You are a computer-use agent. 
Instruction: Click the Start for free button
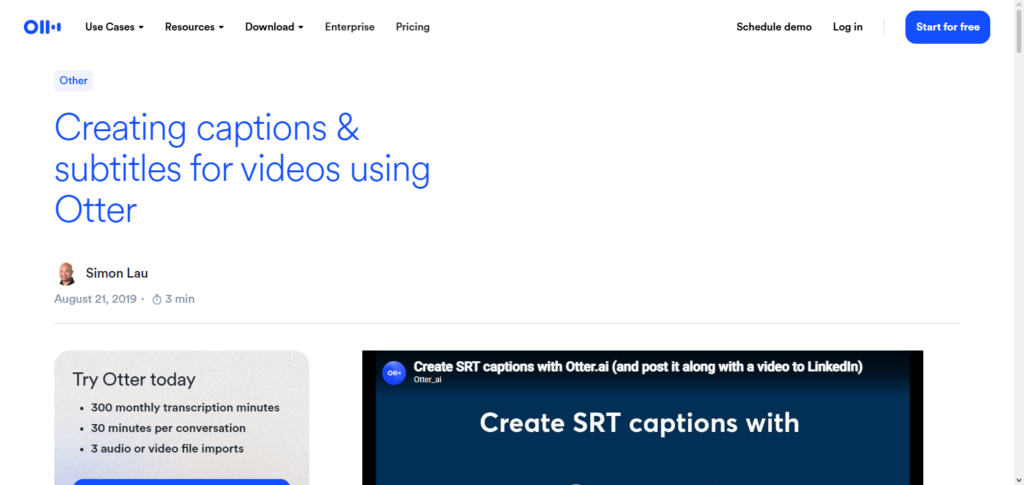(947, 27)
